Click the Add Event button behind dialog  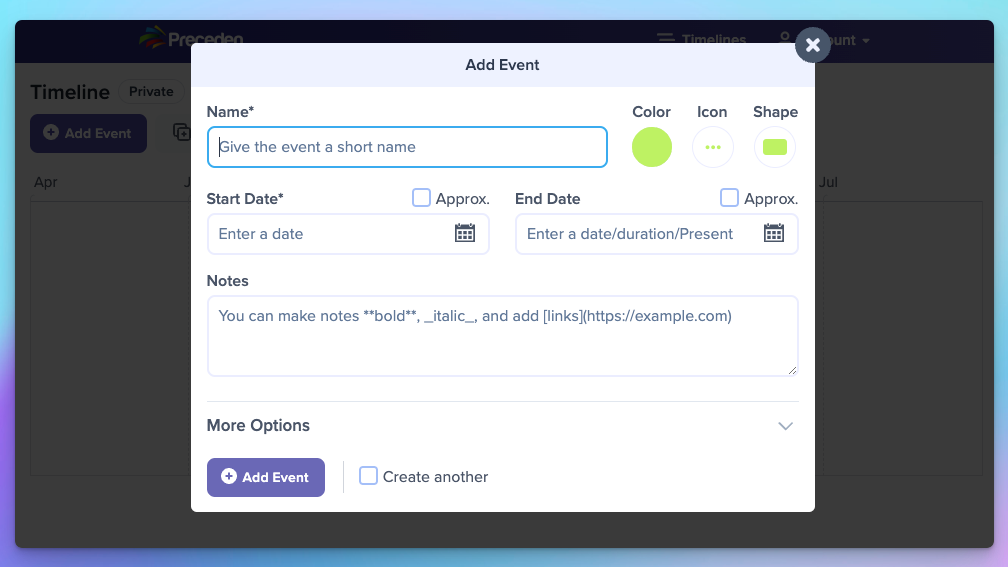[88, 133]
